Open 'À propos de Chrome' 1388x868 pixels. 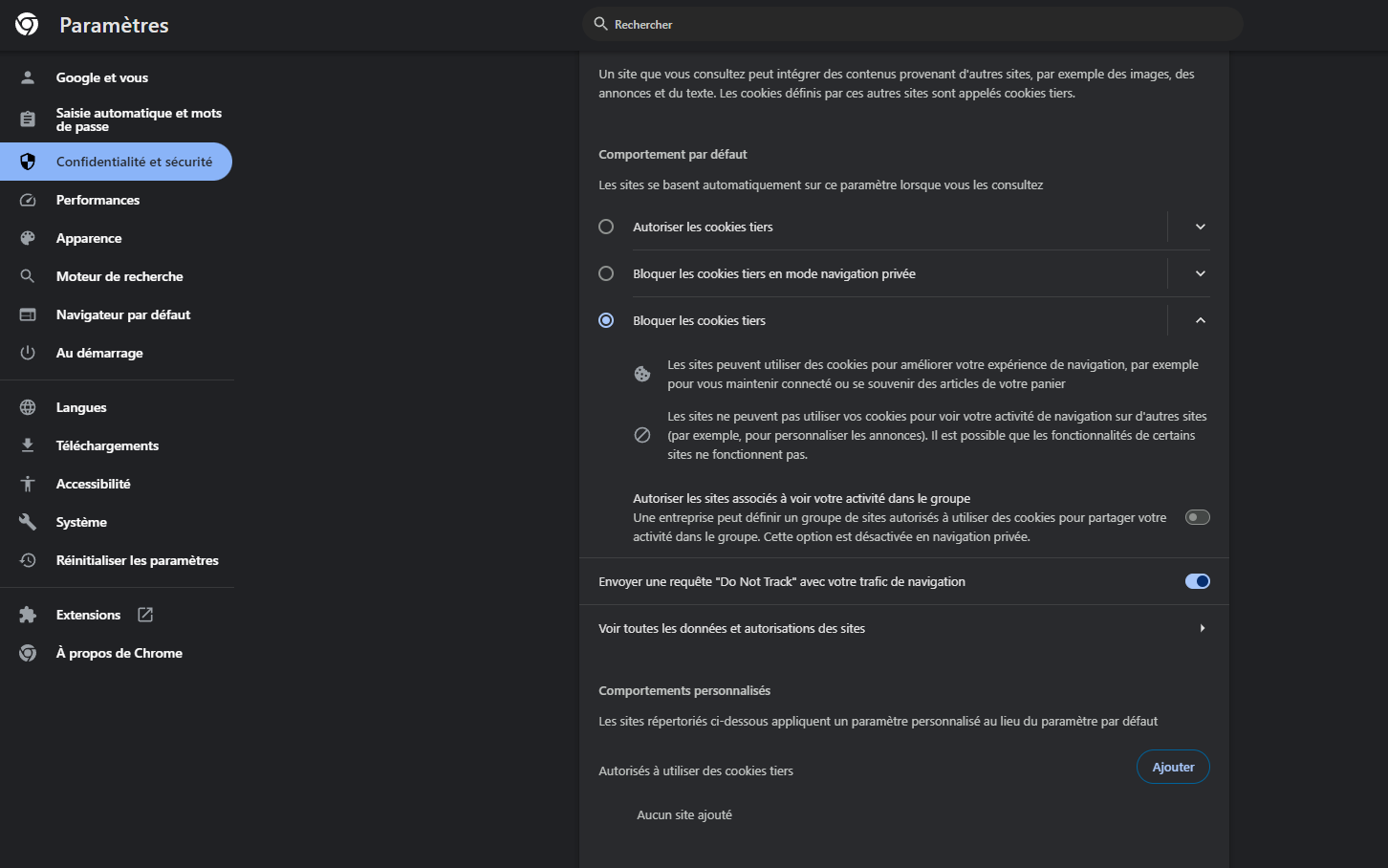coord(119,652)
